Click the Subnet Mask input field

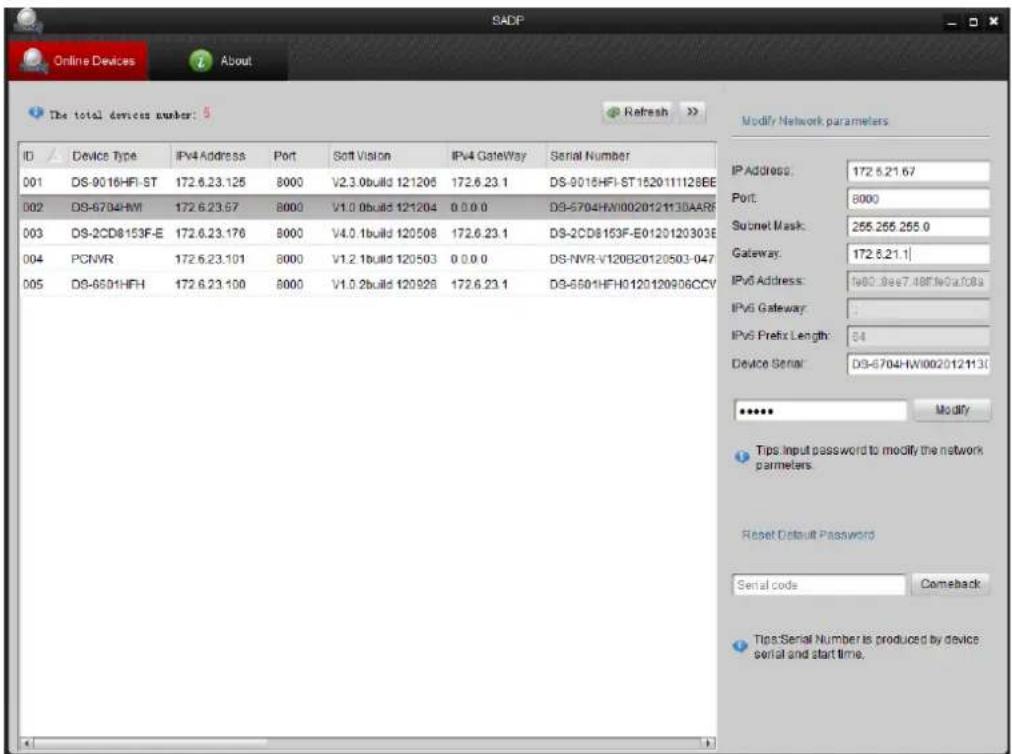918,227
